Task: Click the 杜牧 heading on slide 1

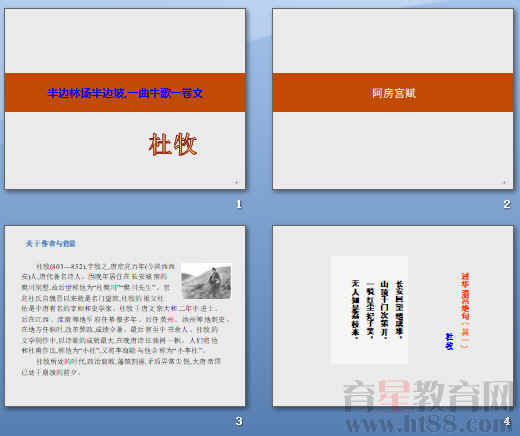Action: click(173, 144)
